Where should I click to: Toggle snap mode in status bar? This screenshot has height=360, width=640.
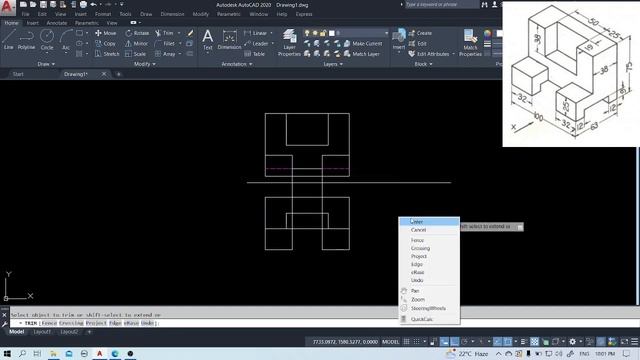click(x=416, y=342)
